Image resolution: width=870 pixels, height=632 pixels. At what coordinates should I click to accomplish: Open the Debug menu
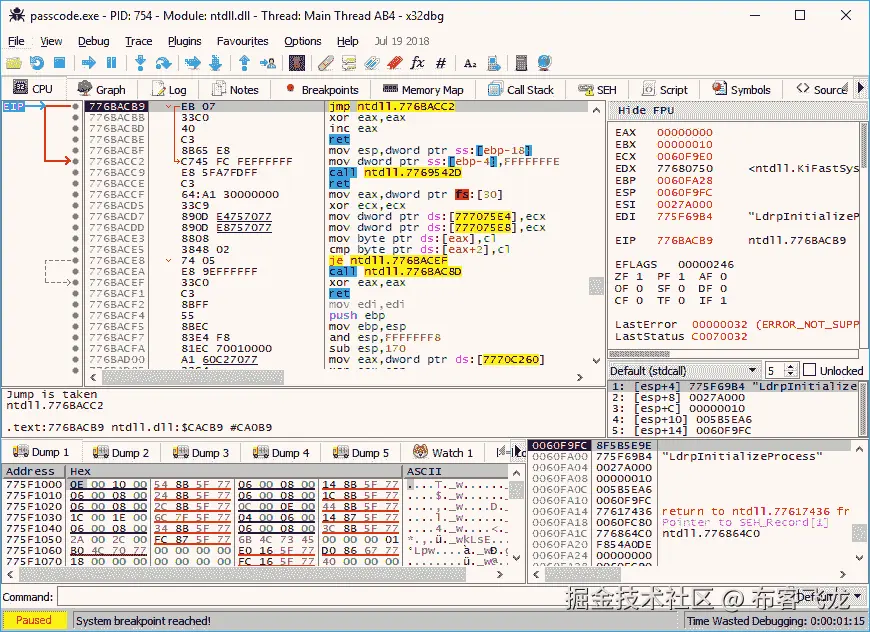click(x=93, y=41)
